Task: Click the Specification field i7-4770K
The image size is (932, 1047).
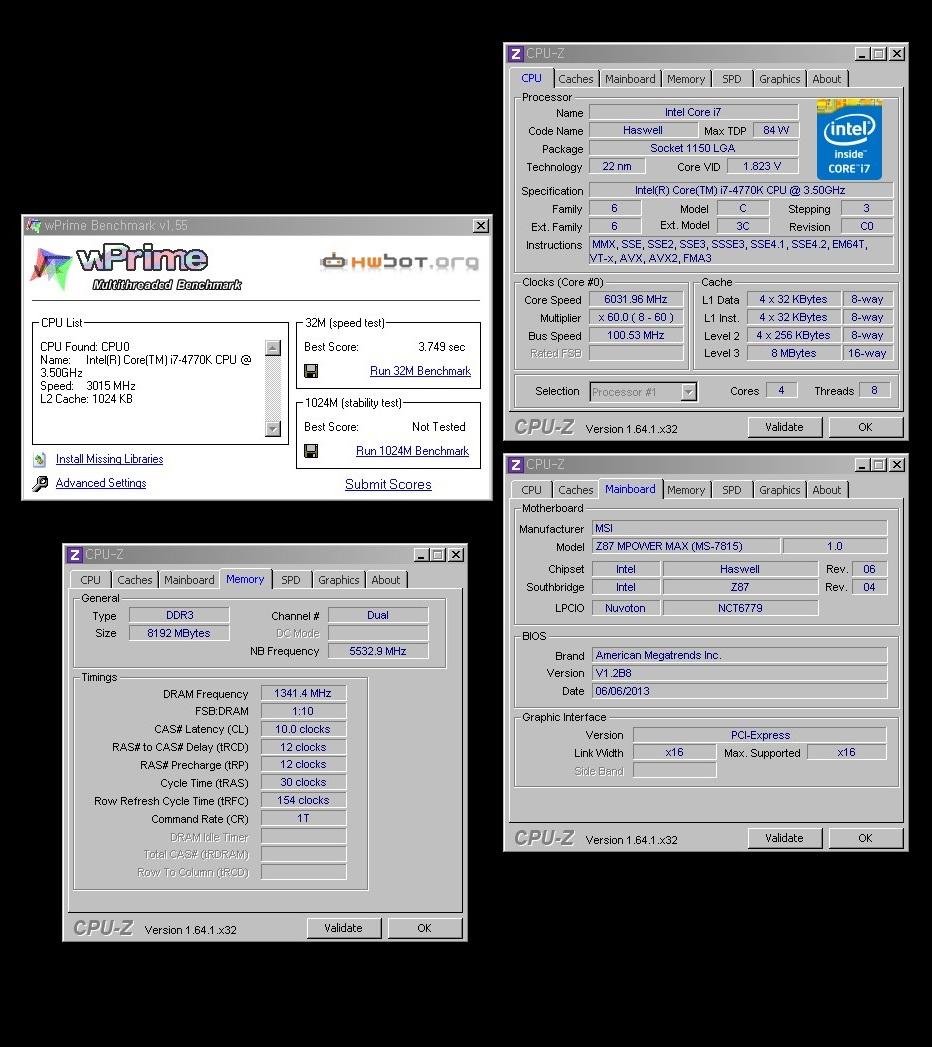Action: point(740,190)
